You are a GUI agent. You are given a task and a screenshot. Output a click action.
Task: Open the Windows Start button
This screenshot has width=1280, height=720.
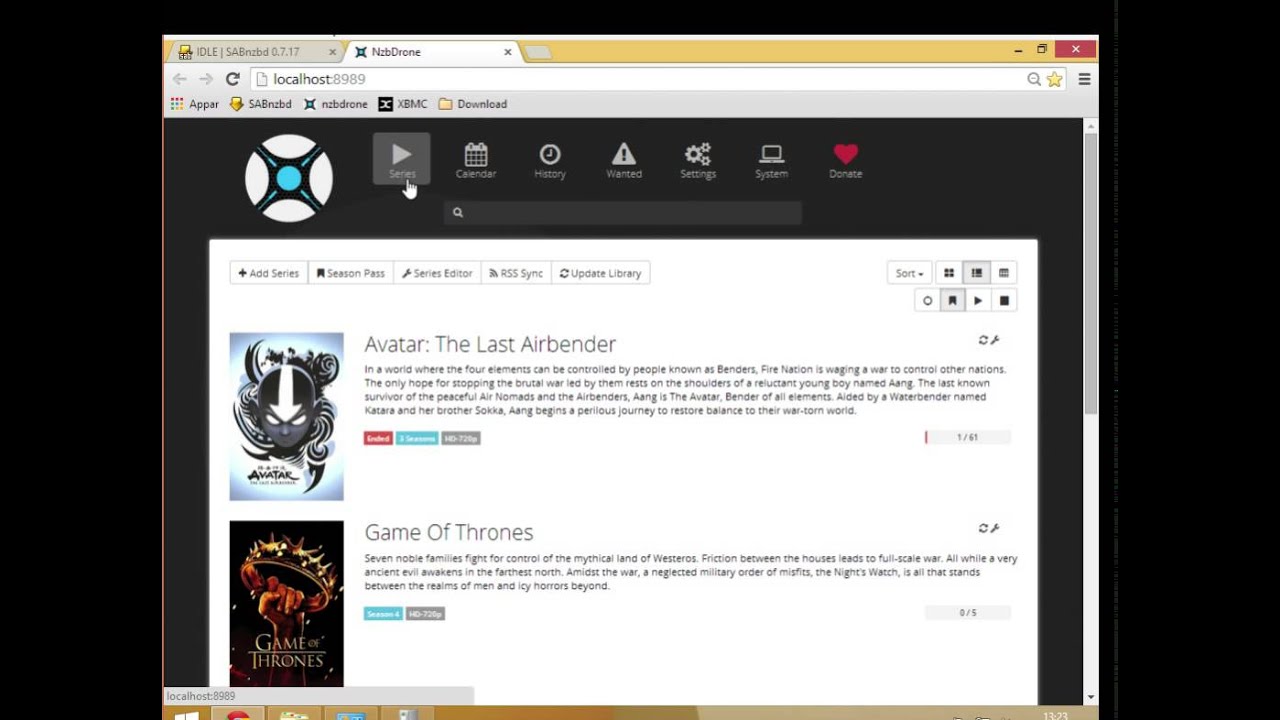point(187,714)
